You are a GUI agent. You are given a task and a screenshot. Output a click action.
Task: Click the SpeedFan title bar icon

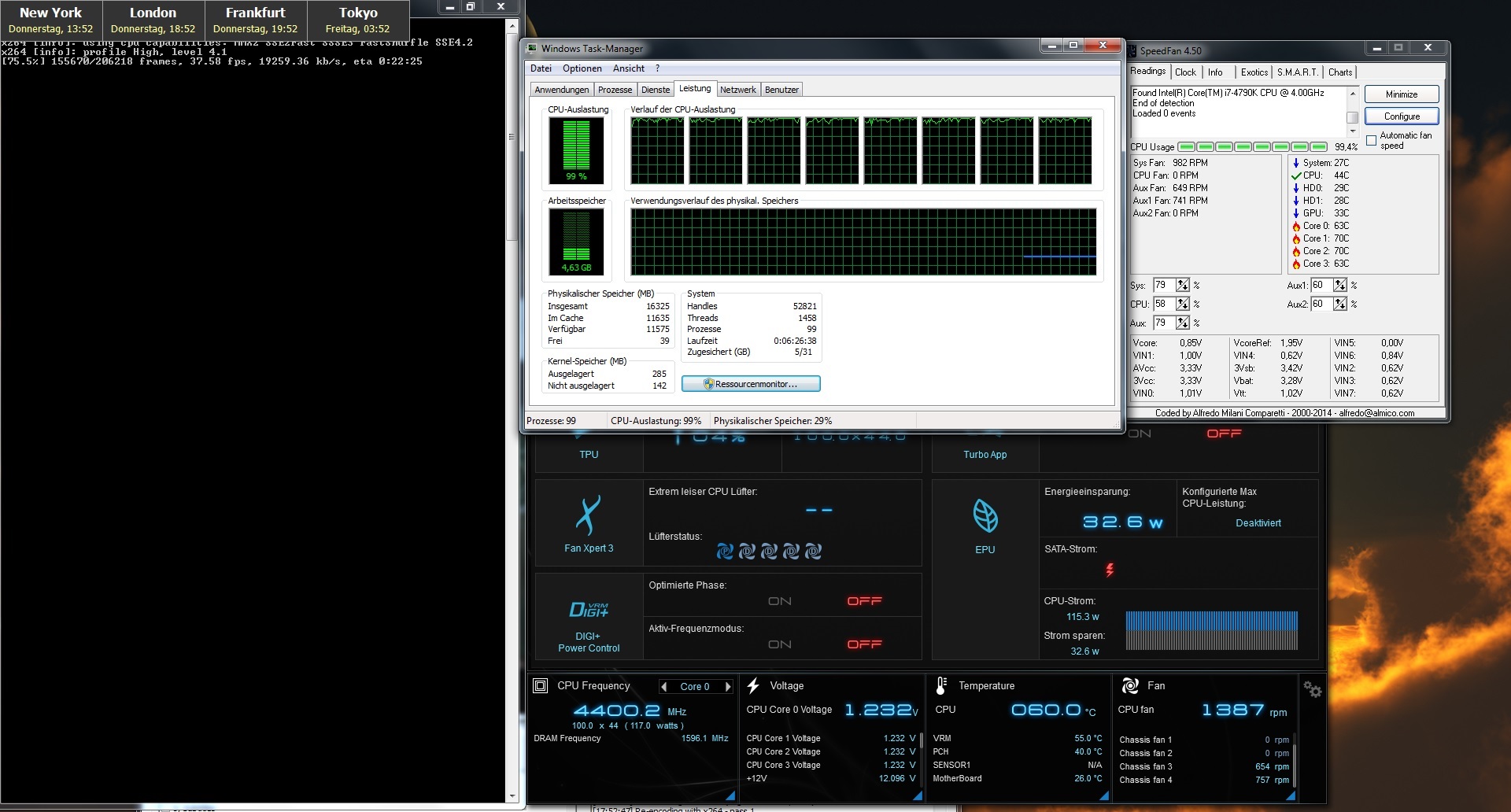[x=1133, y=51]
